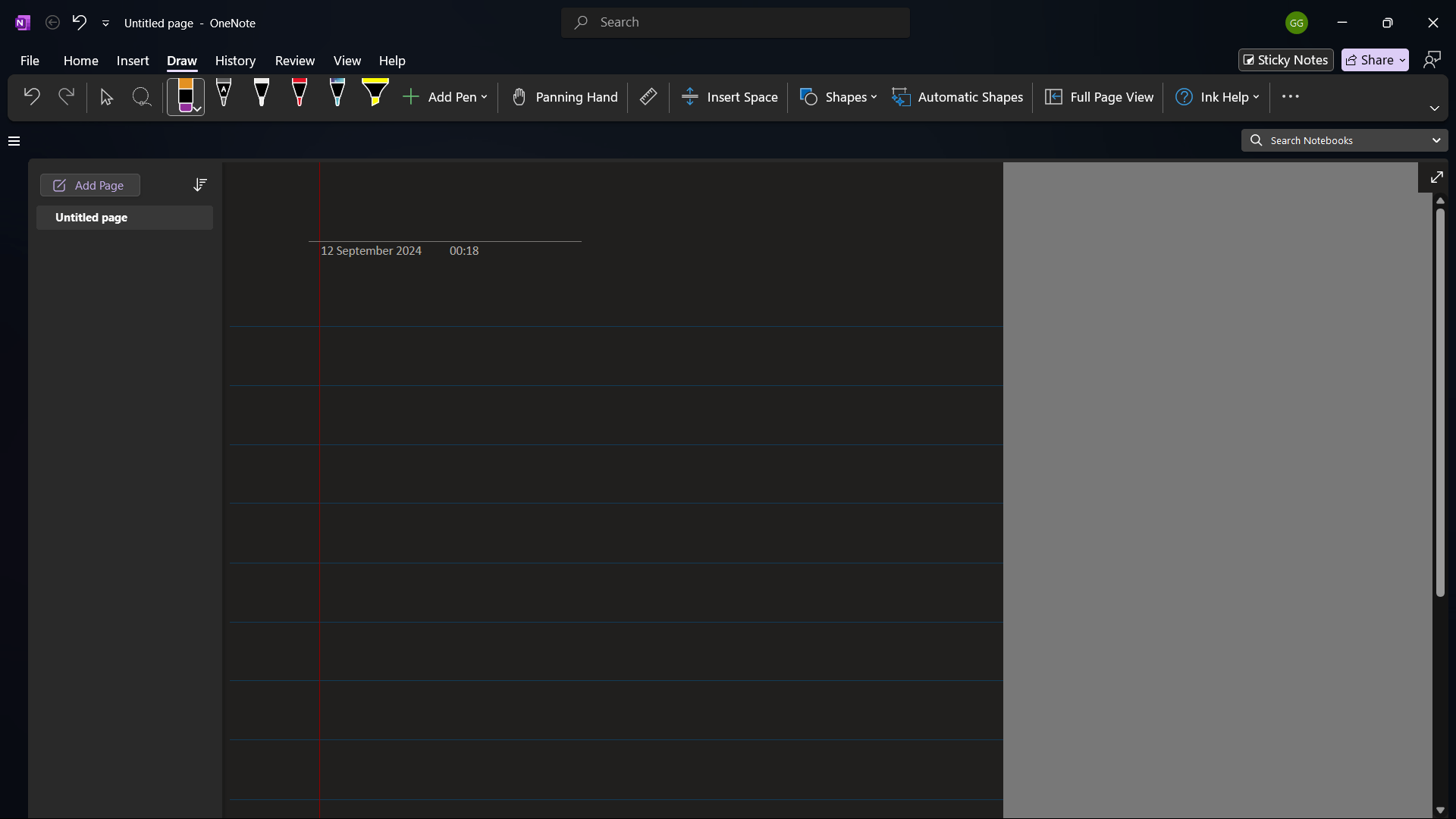Expand the Shapes menu

click(x=839, y=97)
